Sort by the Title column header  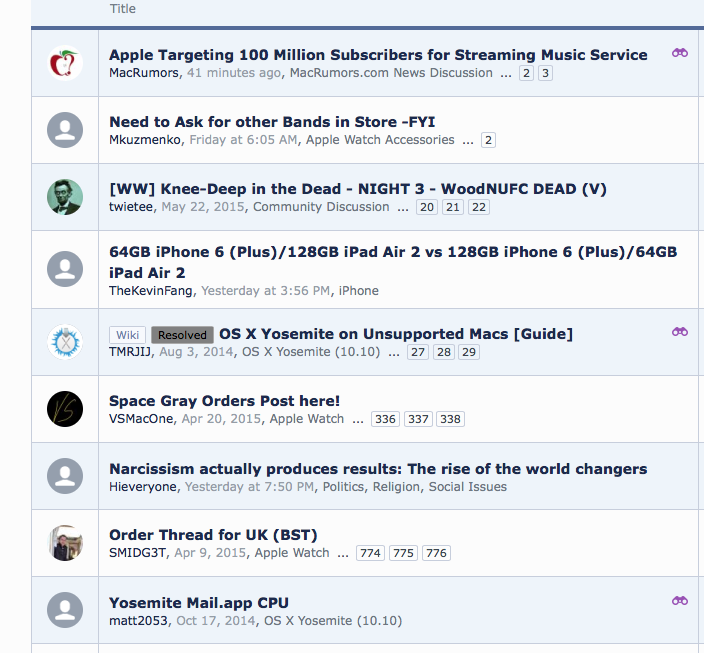pos(123,9)
